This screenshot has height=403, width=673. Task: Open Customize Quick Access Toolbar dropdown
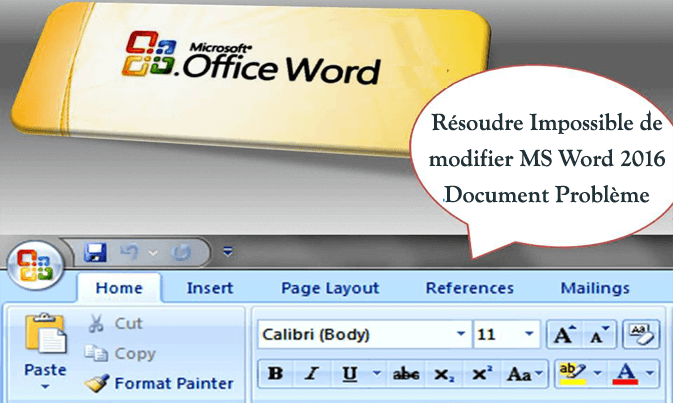pos(228,251)
